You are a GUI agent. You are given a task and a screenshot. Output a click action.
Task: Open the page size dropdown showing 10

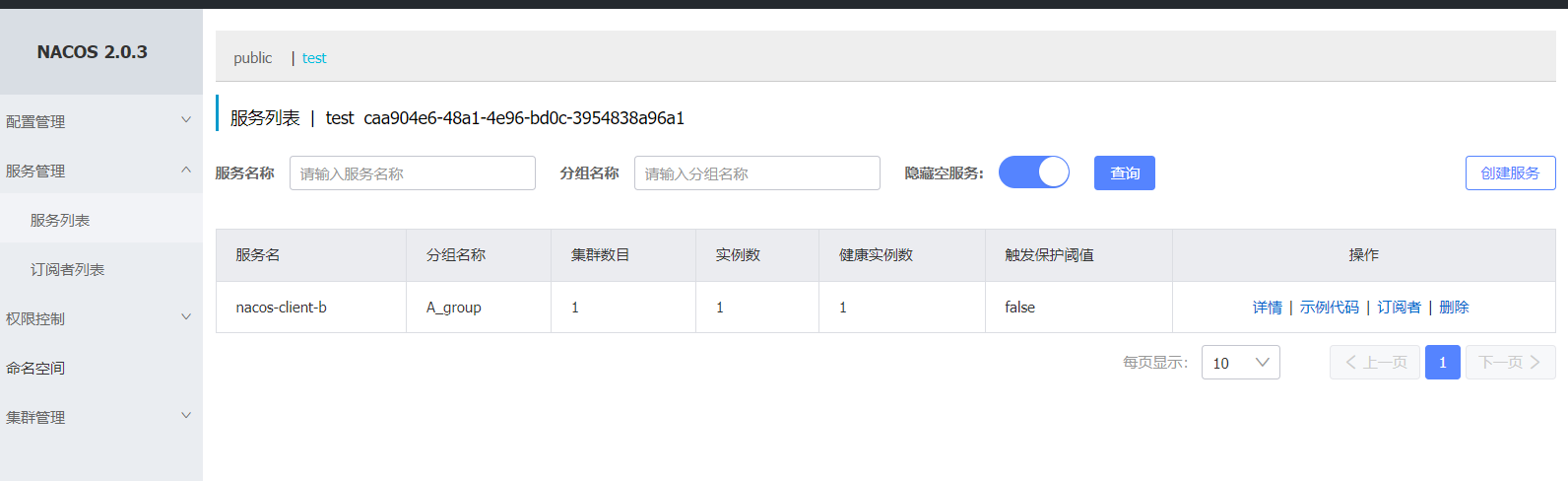tap(1240, 363)
